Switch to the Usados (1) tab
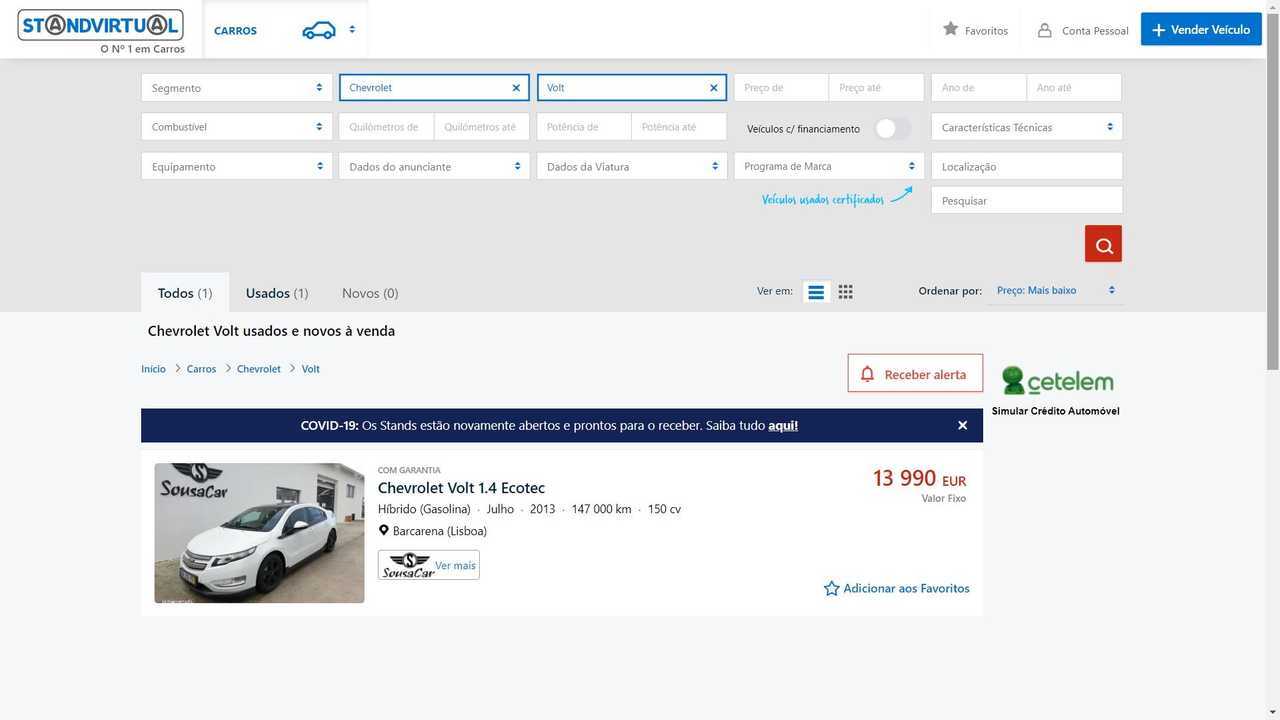The height and width of the screenshot is (720, 1280). click(x=277, y=293)
